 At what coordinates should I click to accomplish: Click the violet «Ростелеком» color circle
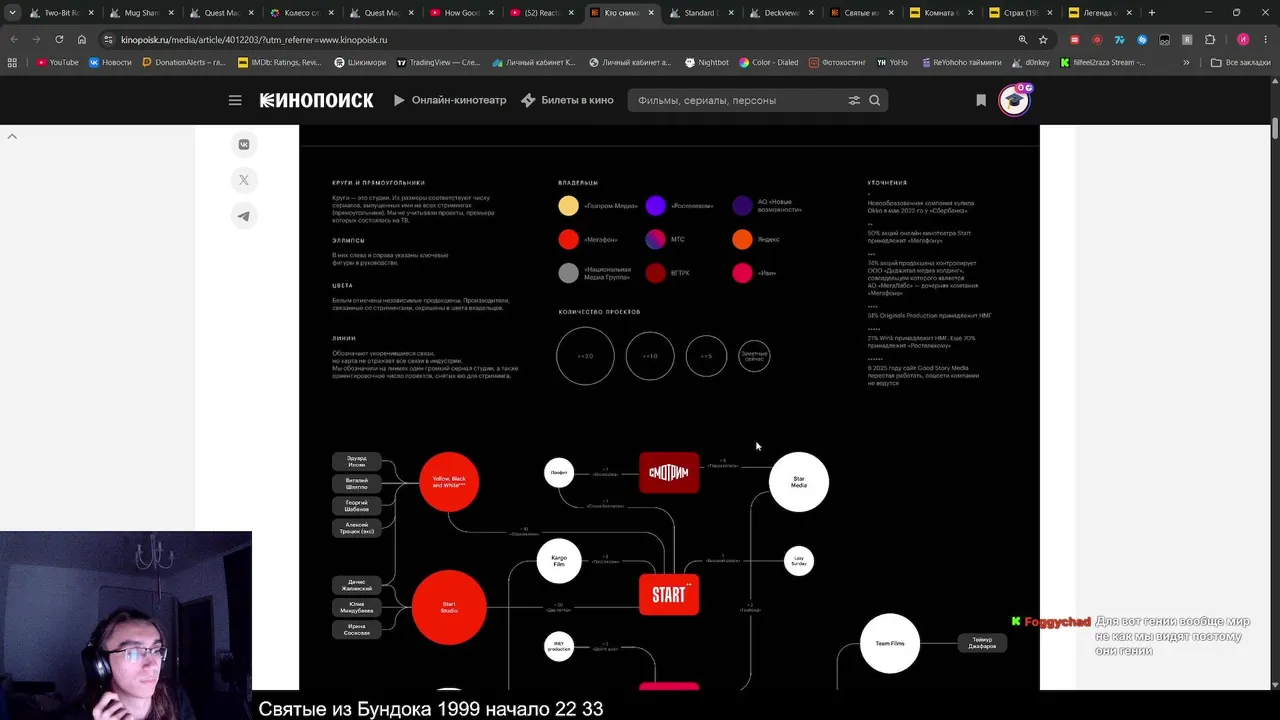[x=655, y=206]
